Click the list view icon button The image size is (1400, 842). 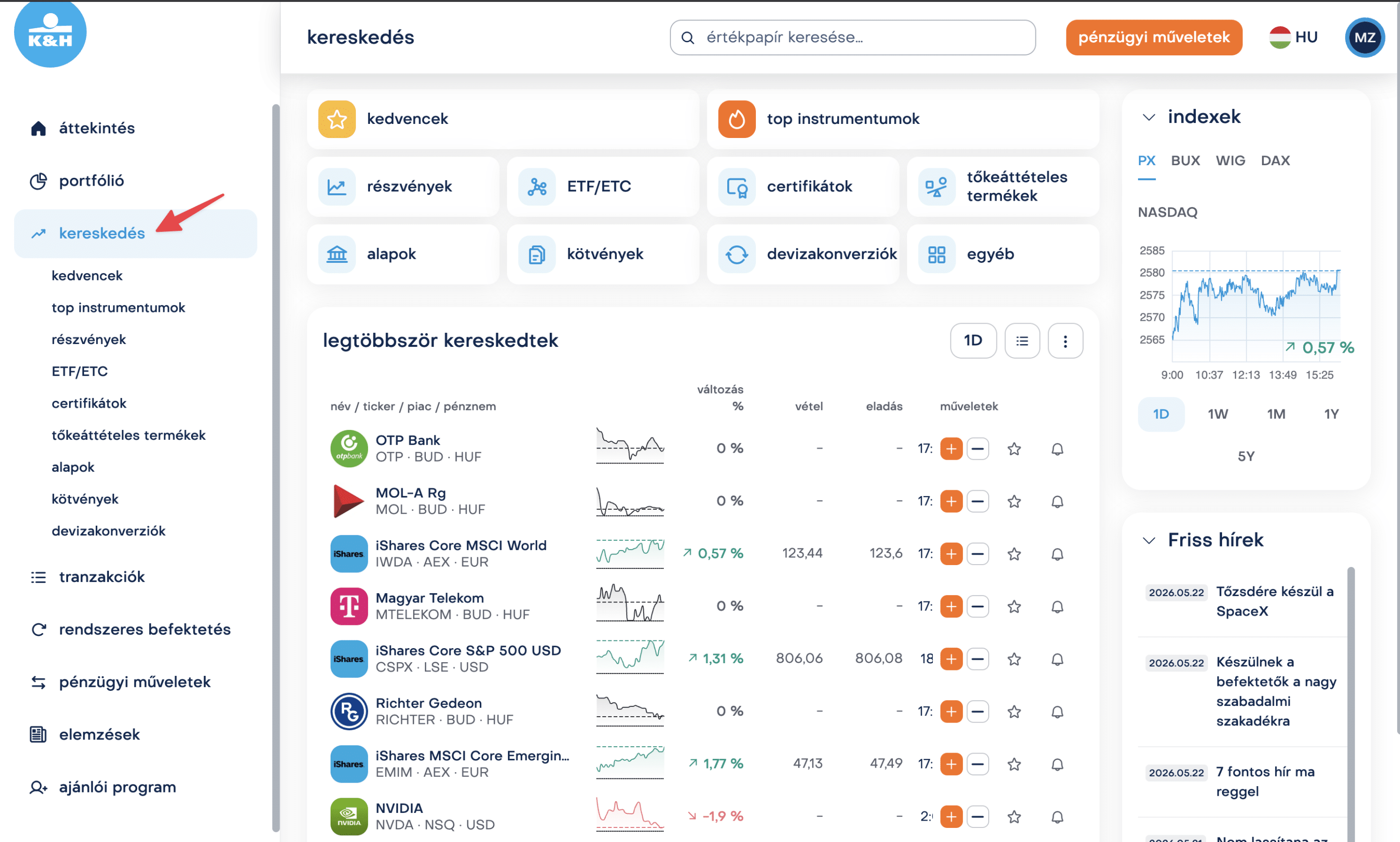[x=1022, y=341]
